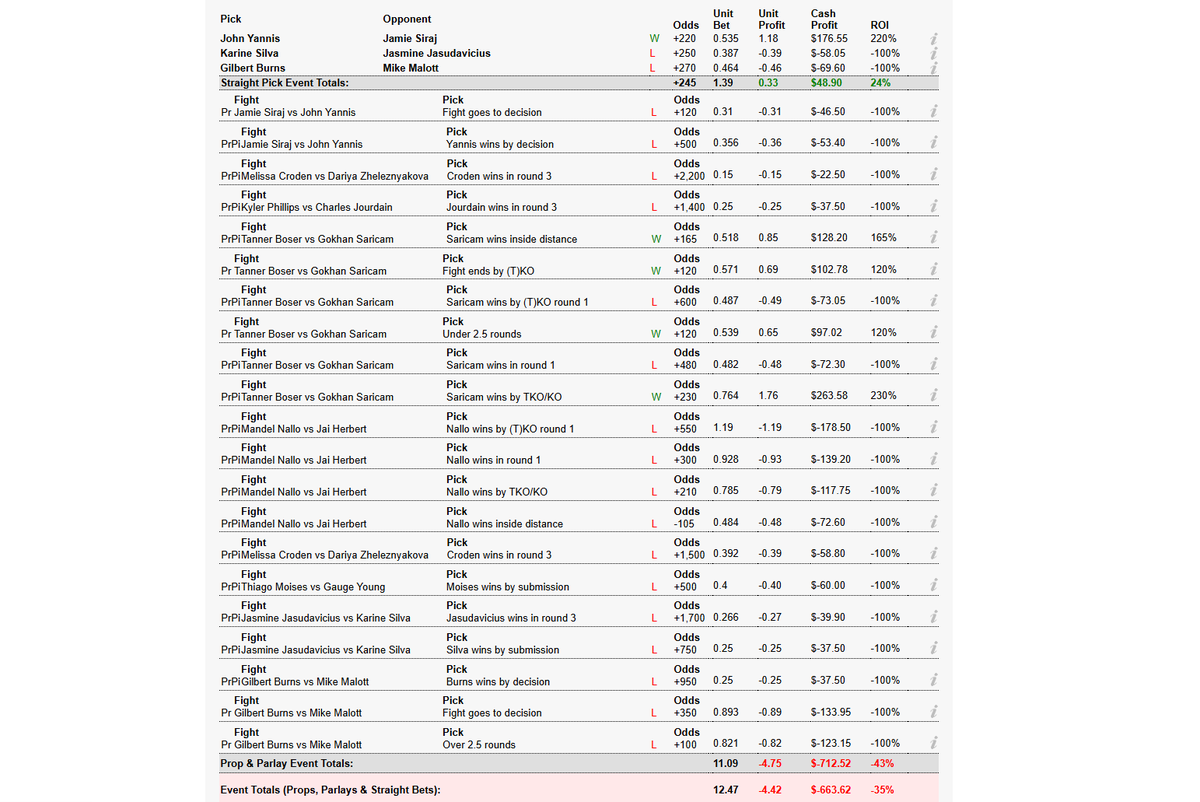Open info icon for John Yannis straight pick

click(x=932, y=39)
